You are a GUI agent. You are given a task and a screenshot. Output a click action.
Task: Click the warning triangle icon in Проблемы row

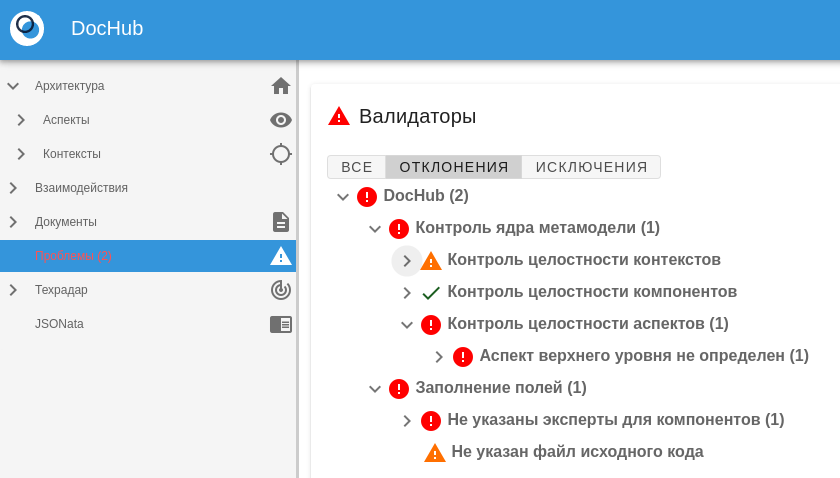pos(281,256)
